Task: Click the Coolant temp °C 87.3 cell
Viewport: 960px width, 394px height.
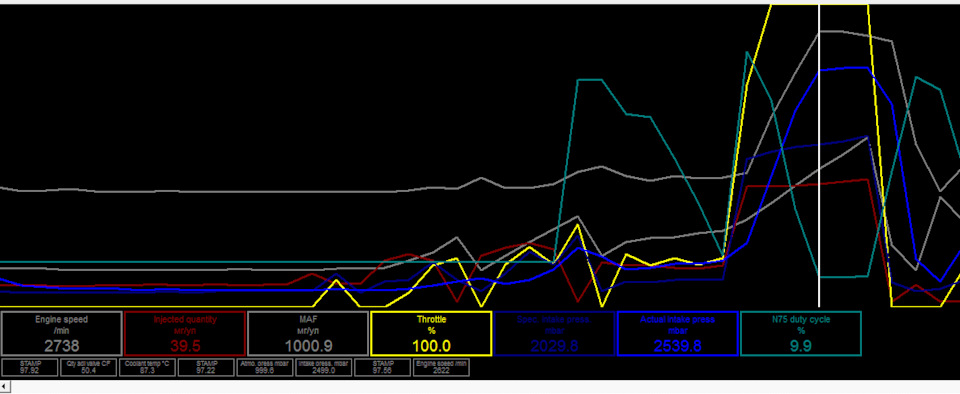Action: 148,367
